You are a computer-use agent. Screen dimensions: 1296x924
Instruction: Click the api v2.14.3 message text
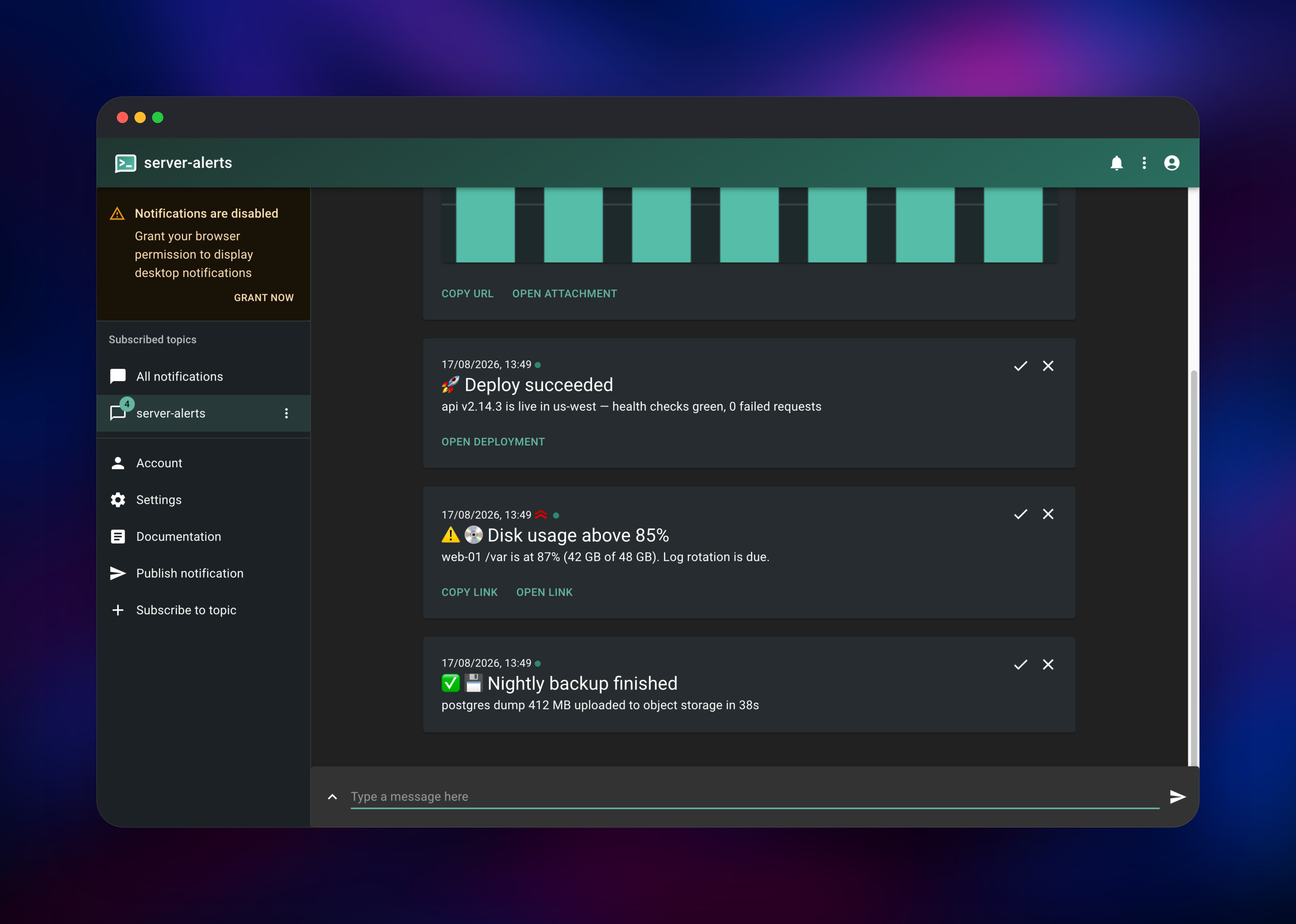coord(631,407)
